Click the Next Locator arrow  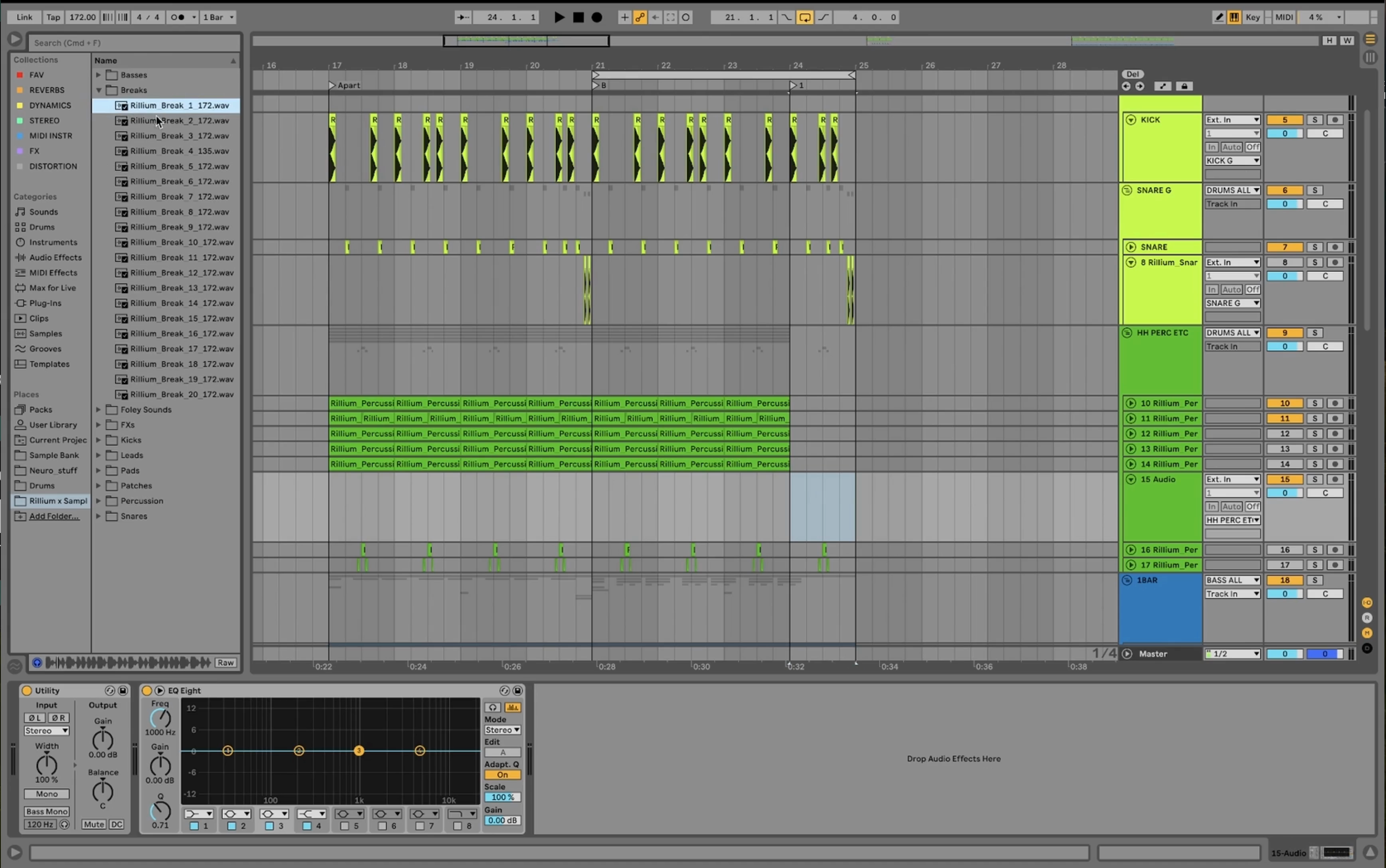click(x=1140, y=86)
